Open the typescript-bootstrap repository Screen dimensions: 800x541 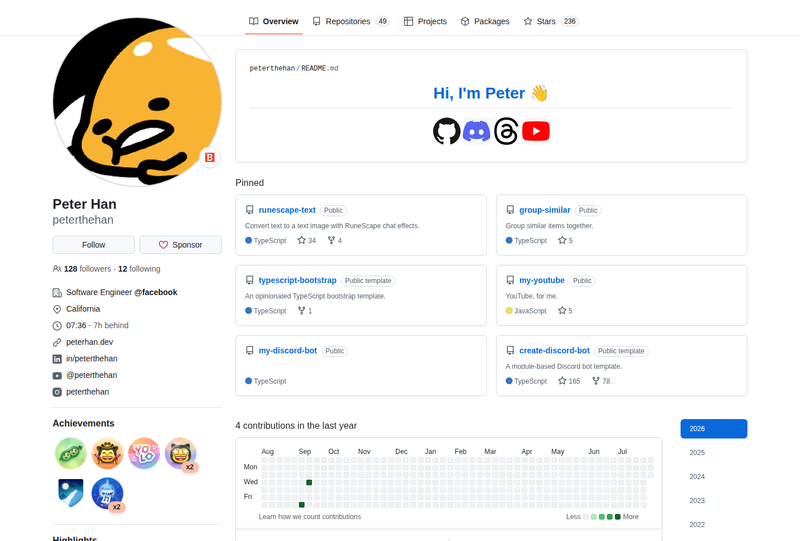pos(297,281)
